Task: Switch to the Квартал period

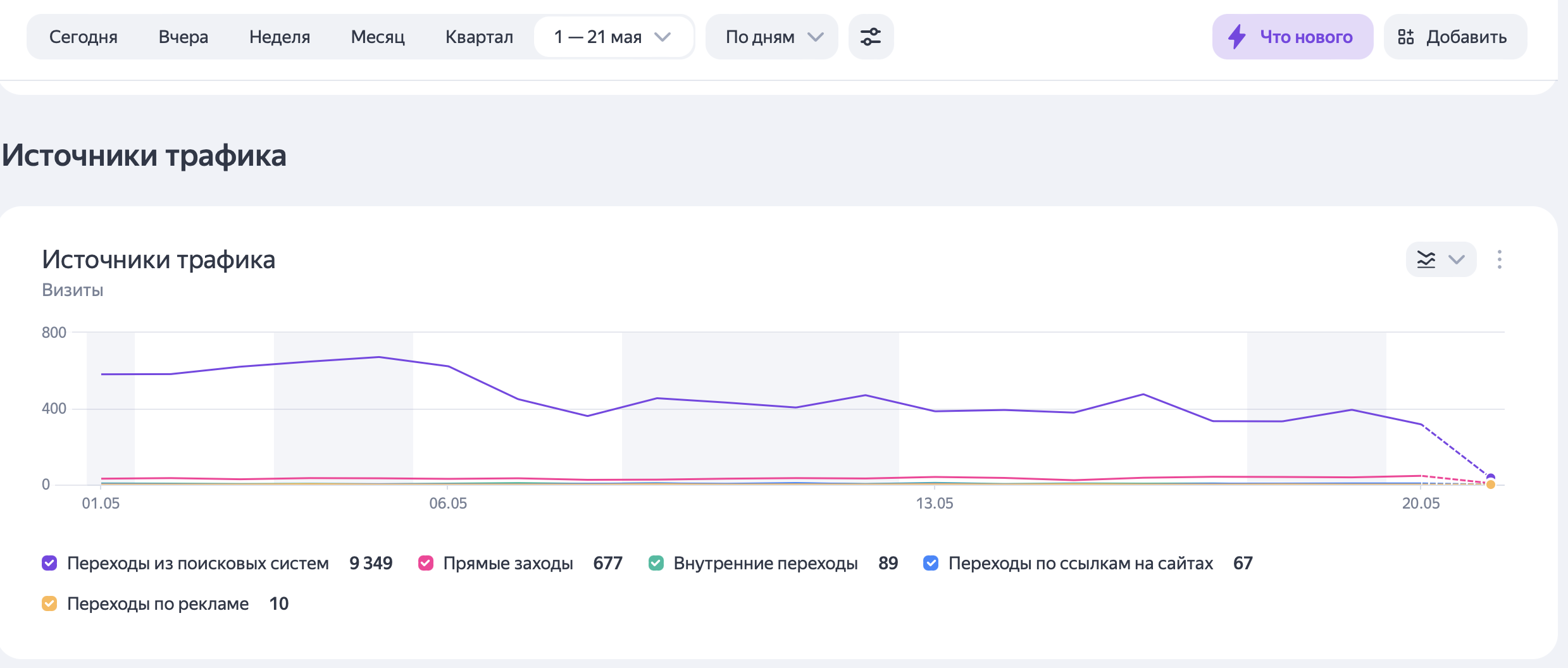Action: (x=479, y=37)
